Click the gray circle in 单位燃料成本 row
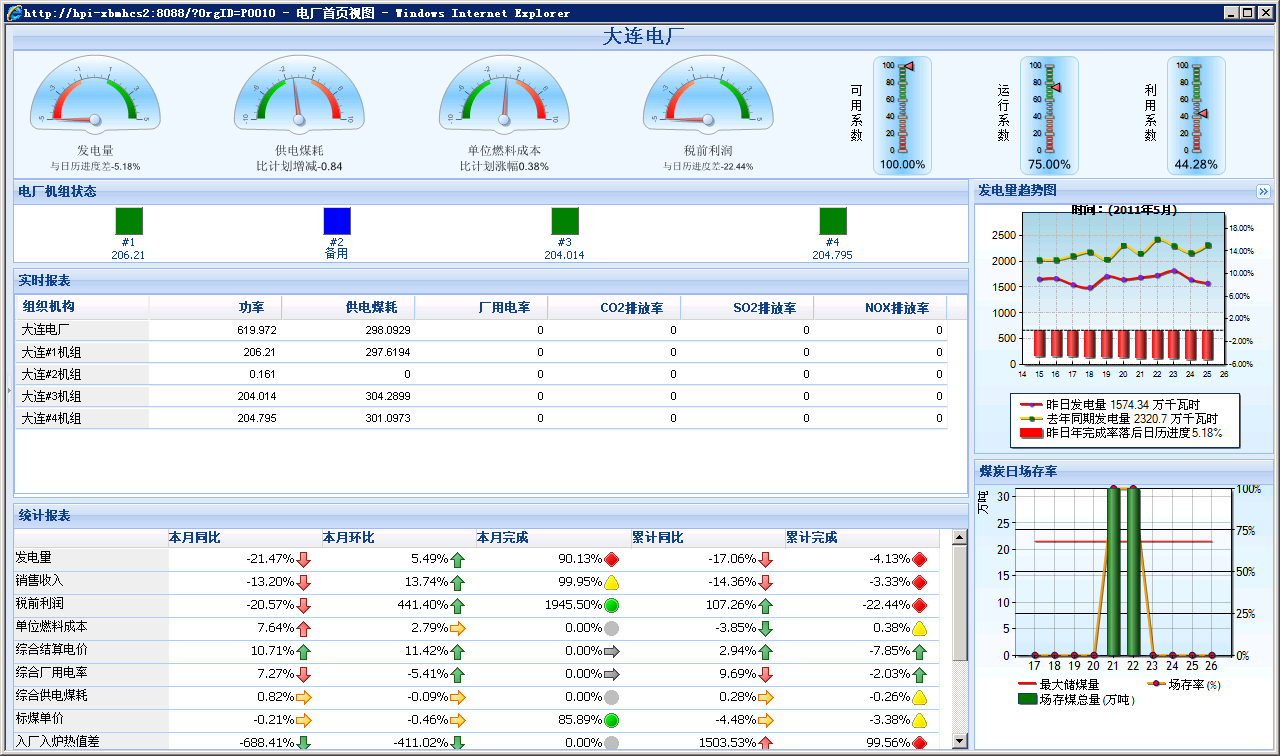This screenshot has height=756, width=1280. pyautogui.click(x=612, y=628)
